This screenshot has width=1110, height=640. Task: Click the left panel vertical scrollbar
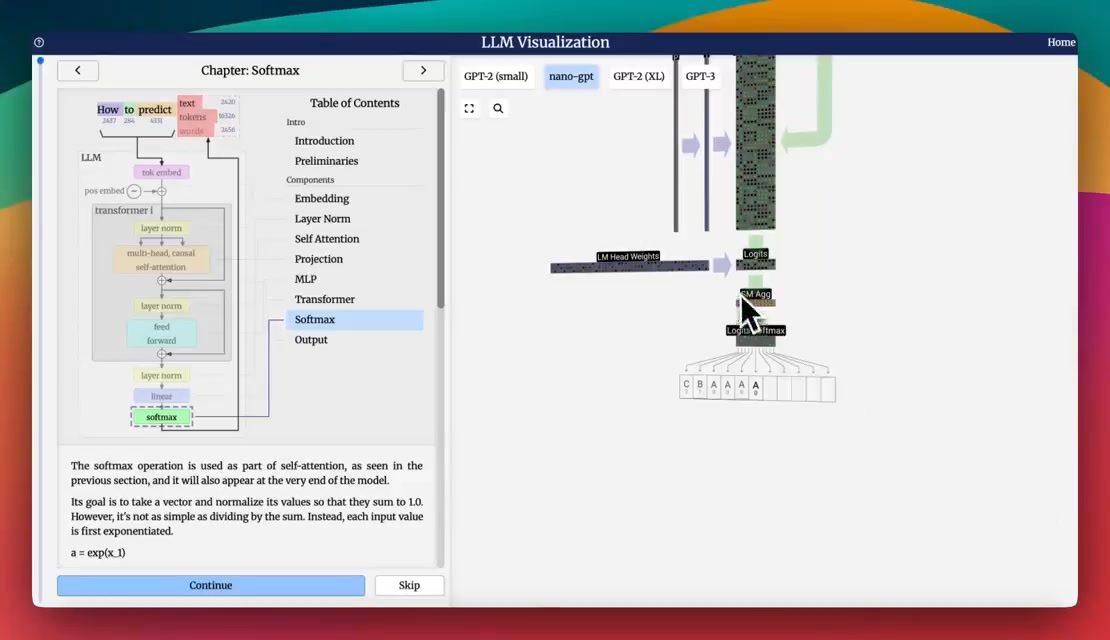440,198
